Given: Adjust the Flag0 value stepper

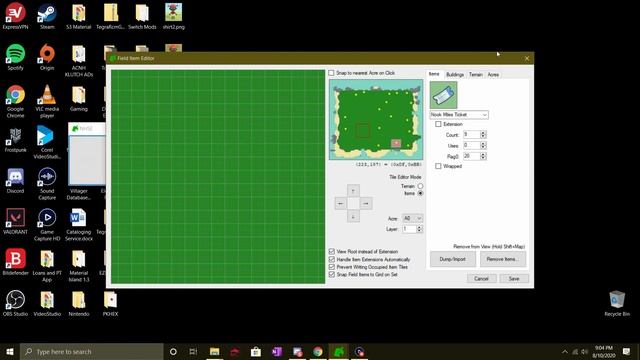Looking at the screenshot, I should tap(483, 156).
